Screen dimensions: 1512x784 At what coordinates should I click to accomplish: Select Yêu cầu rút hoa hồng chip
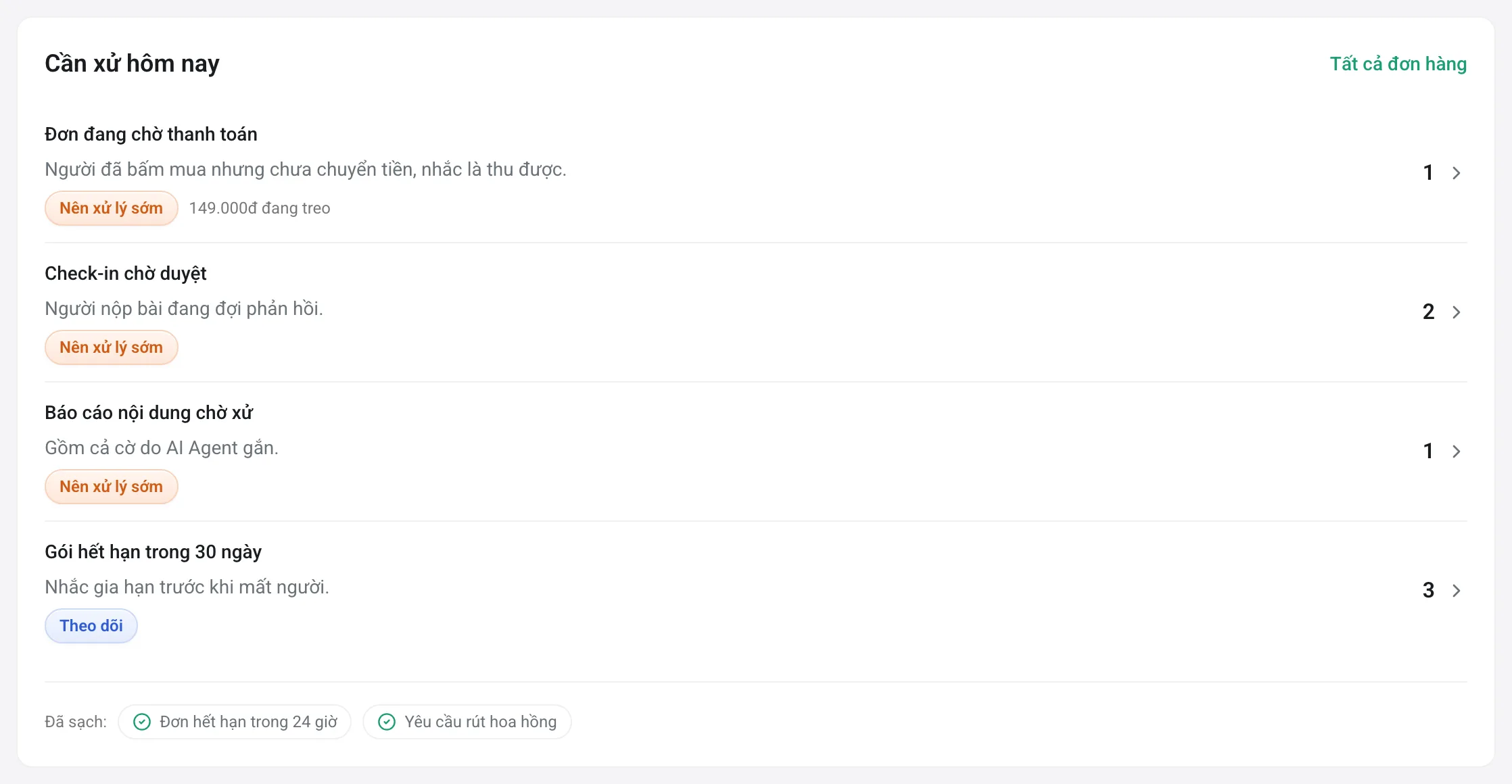467,722
